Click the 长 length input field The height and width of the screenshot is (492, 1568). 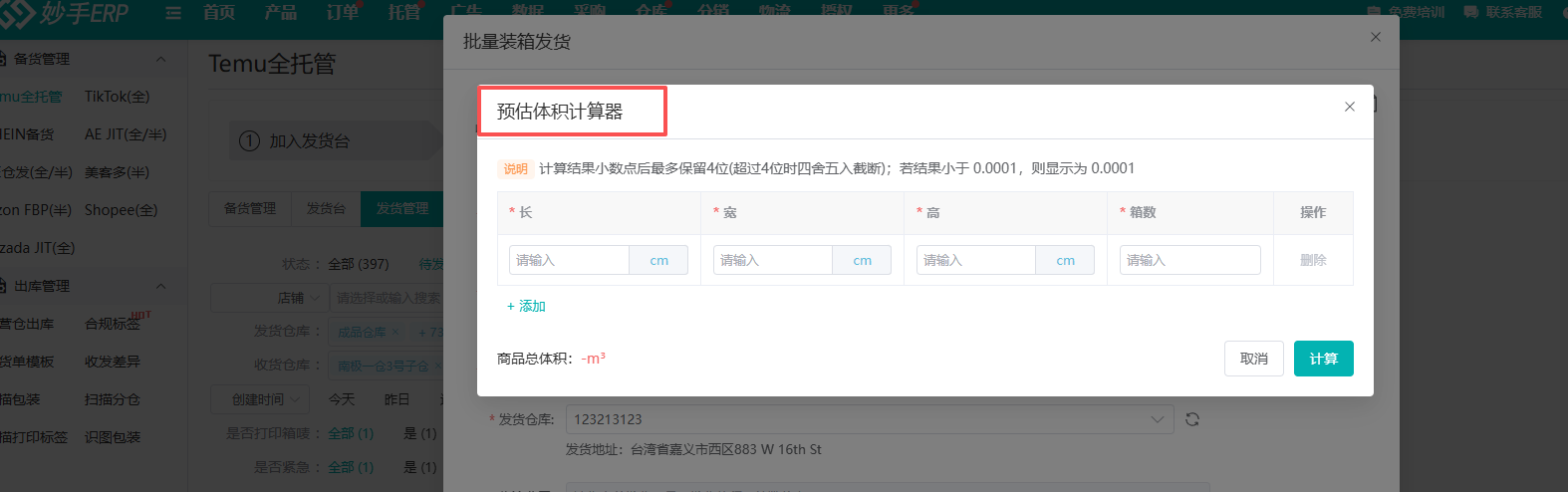coord(569,260)
